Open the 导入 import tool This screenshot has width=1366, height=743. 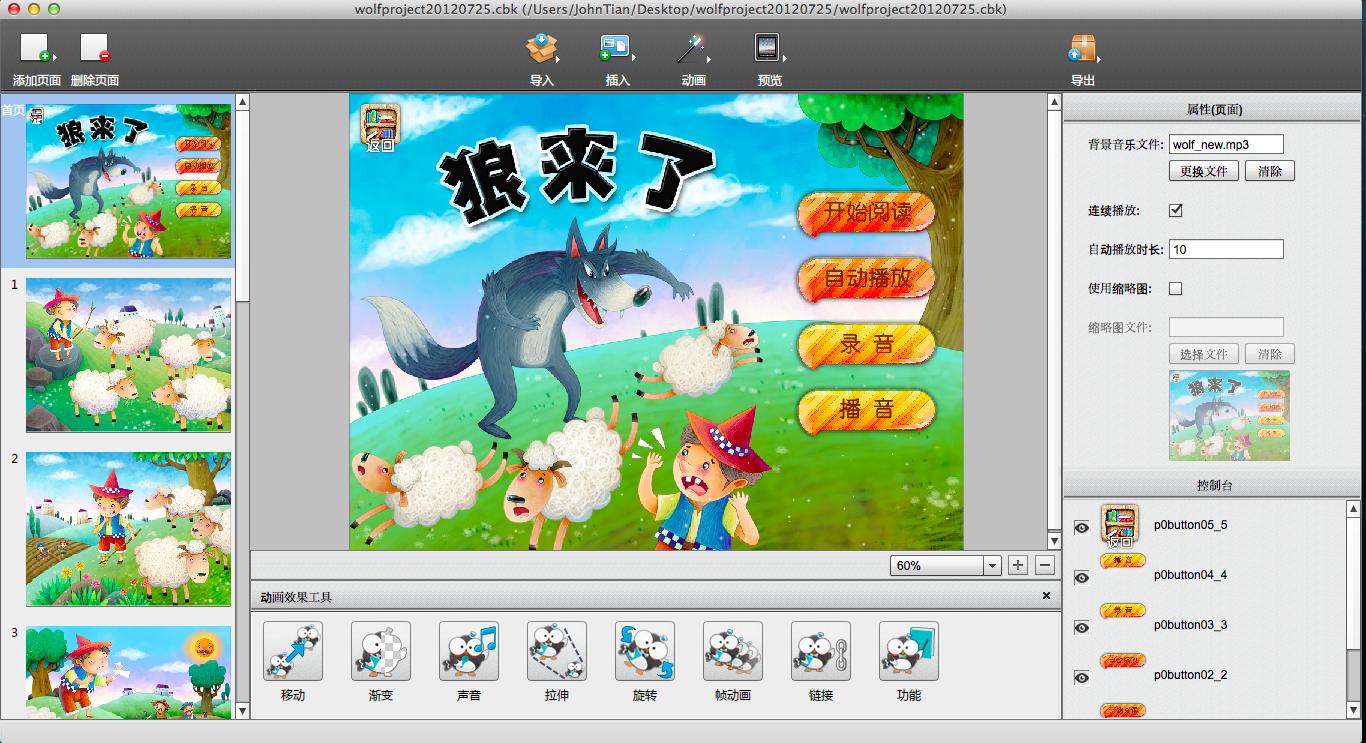coord(542,48)
